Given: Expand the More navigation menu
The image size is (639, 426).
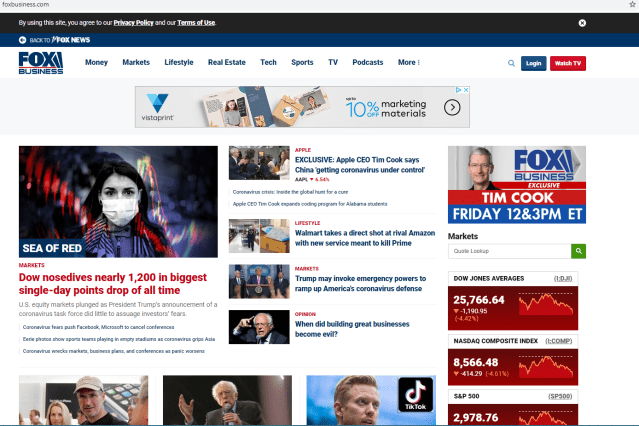Looking at the screenshot, I should point(408,62).
